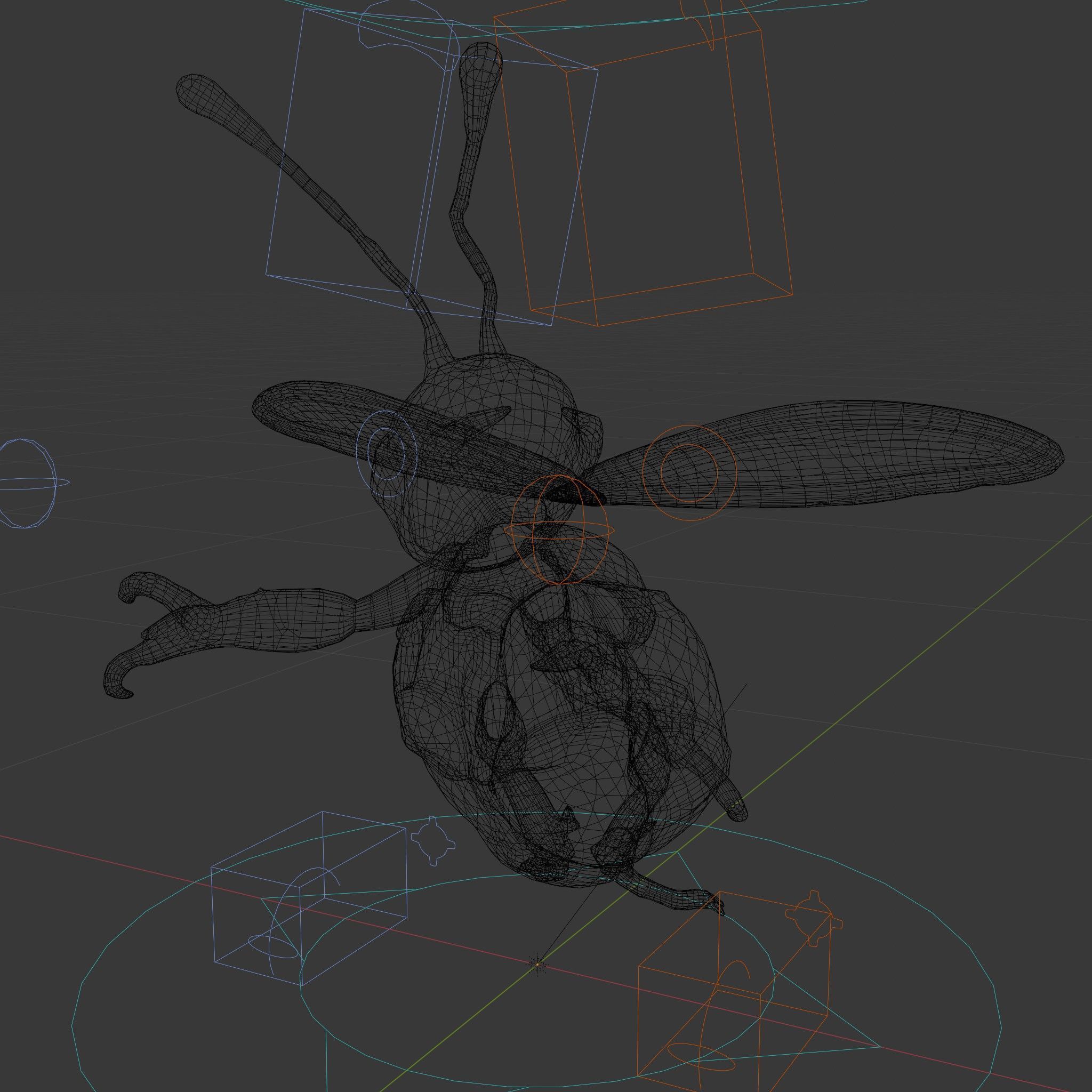Select the blue double-ring control on the left wing
Image resolution: width=1092 pixels, height=1092 pixels.
point(387,455)
